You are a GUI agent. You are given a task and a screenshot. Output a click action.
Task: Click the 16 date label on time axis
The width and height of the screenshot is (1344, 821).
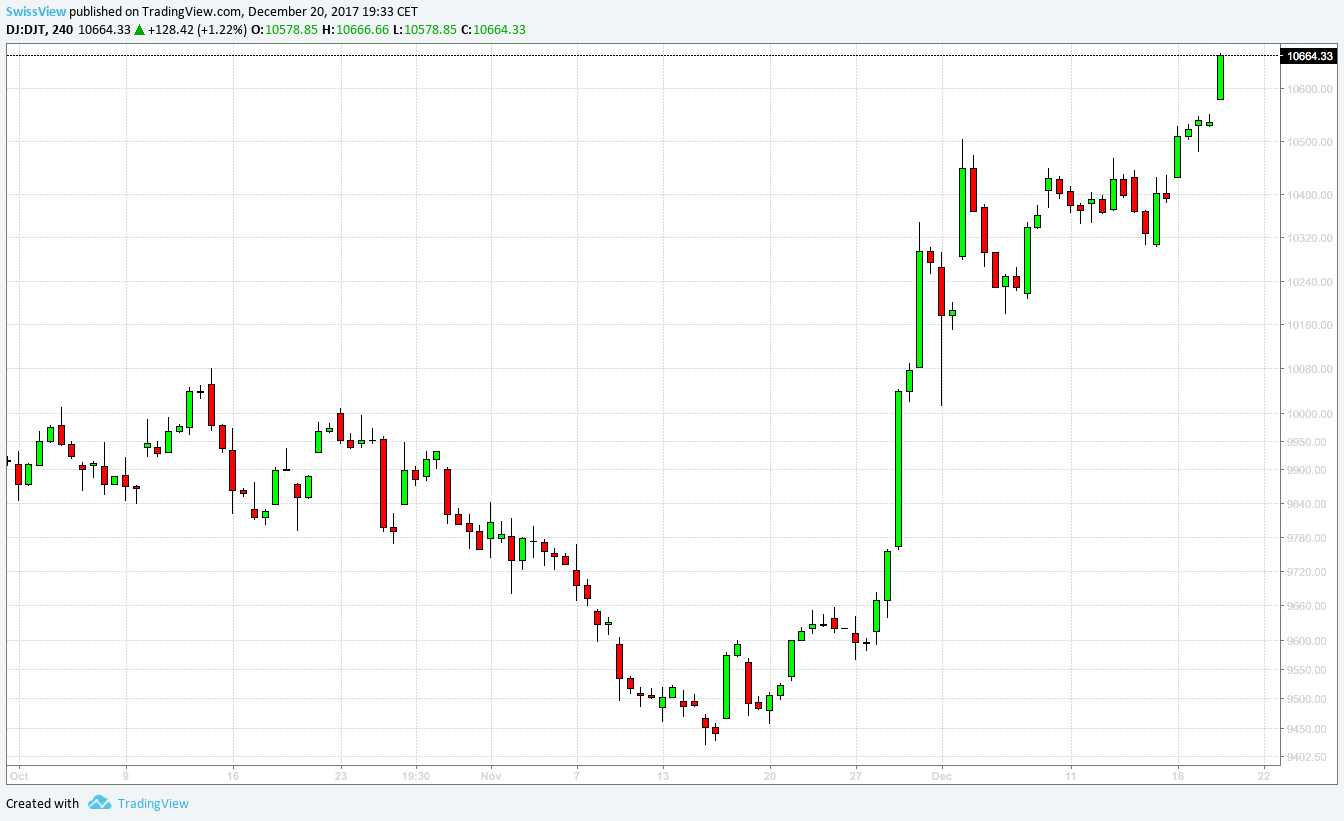tap(233, 775)
